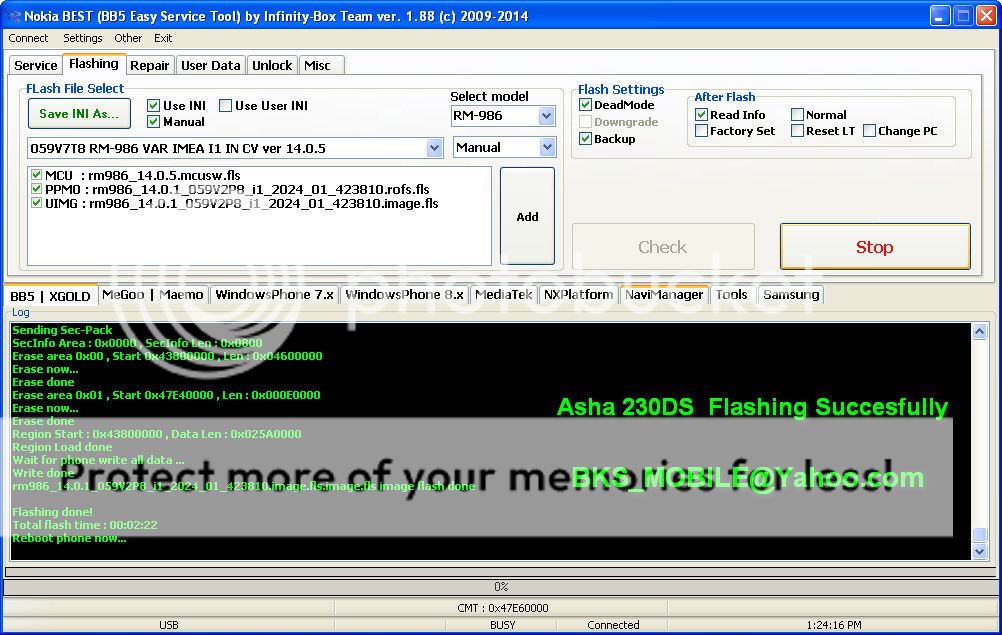Click the Check button
The height and width of the screenshot is (635, 1002).
tap(663, 247)
